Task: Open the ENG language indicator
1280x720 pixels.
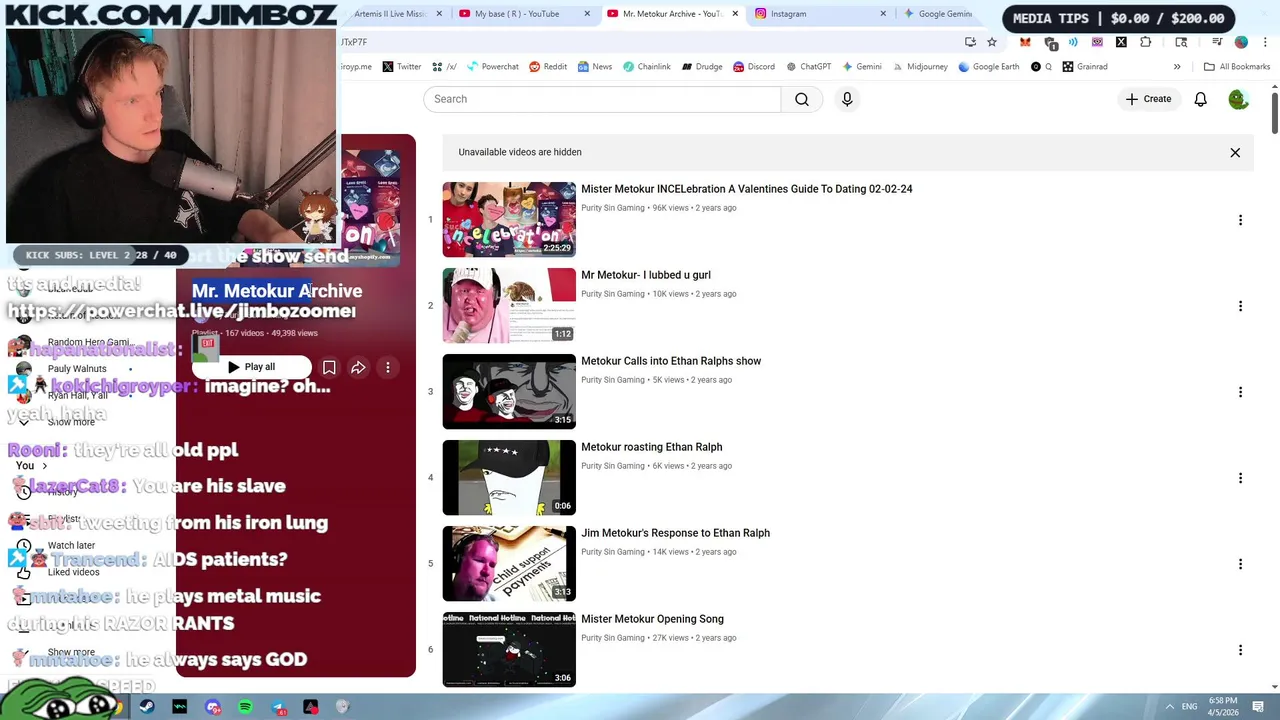Action: [1189, 707]
